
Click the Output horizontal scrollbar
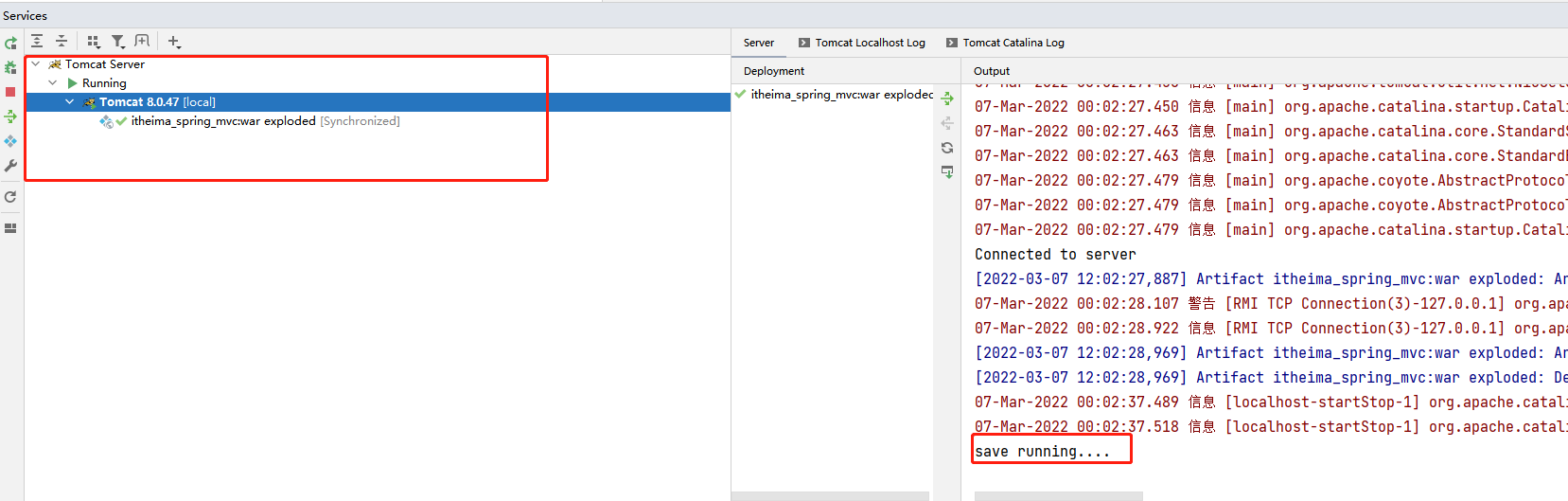point(1058,496)
